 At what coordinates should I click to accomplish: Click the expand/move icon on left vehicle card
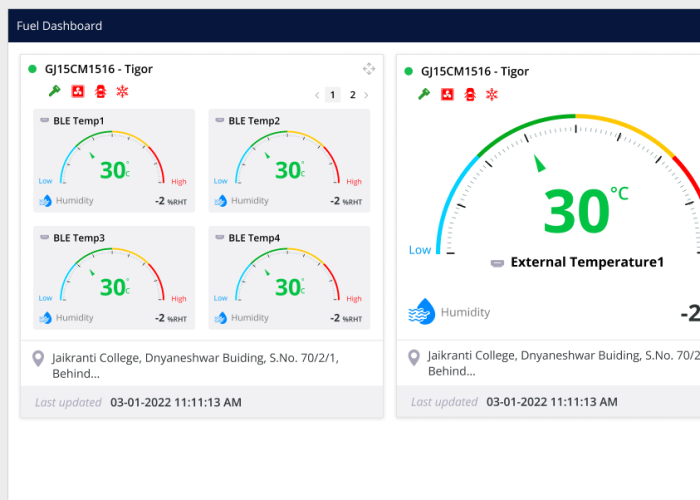[369, 69]
